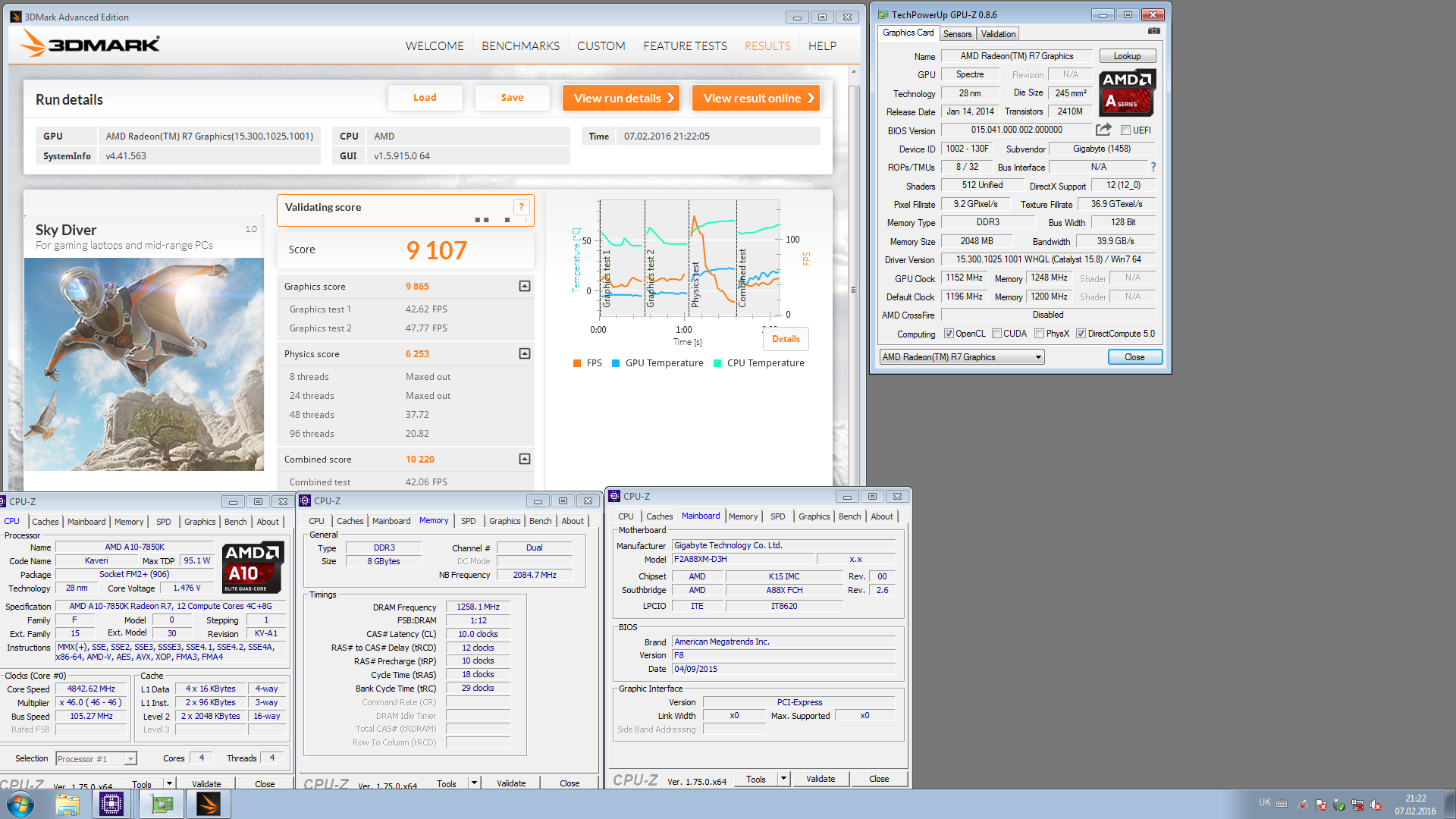
Task: Click the Safely Remove Hardware tray icon
Action: [1339, 805]
